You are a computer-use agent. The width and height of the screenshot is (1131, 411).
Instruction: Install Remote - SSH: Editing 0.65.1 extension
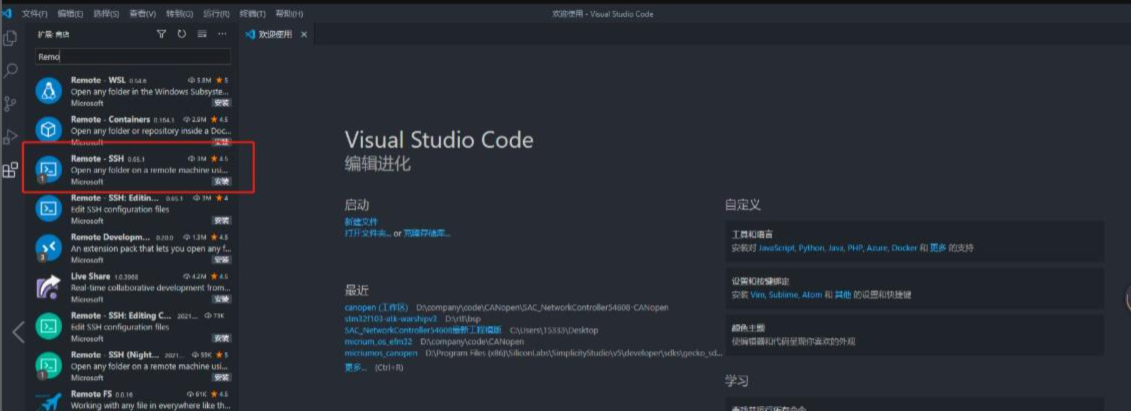pyautogui.click(x=221, y=221)
